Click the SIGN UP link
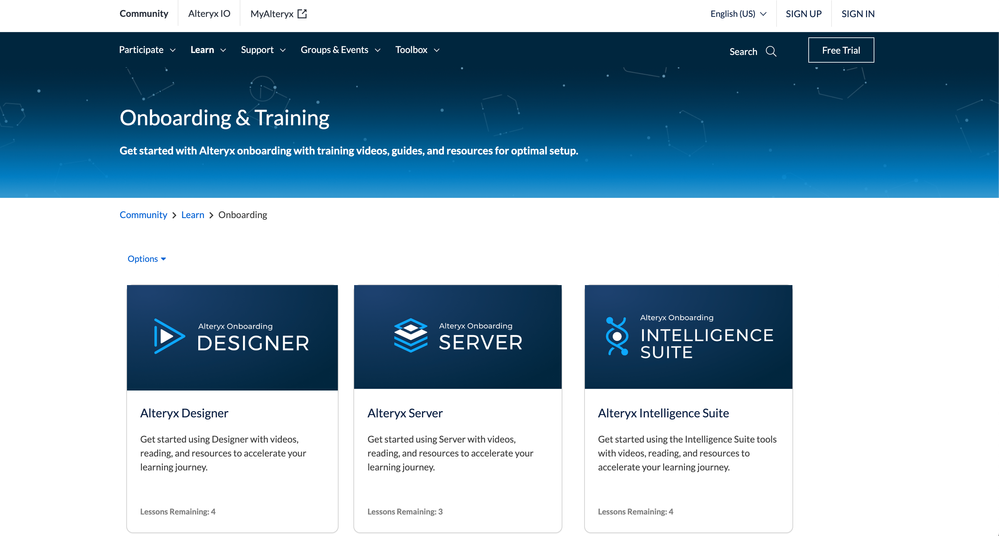The width and height of the screenshot is (999, 536). pos(803,13)
